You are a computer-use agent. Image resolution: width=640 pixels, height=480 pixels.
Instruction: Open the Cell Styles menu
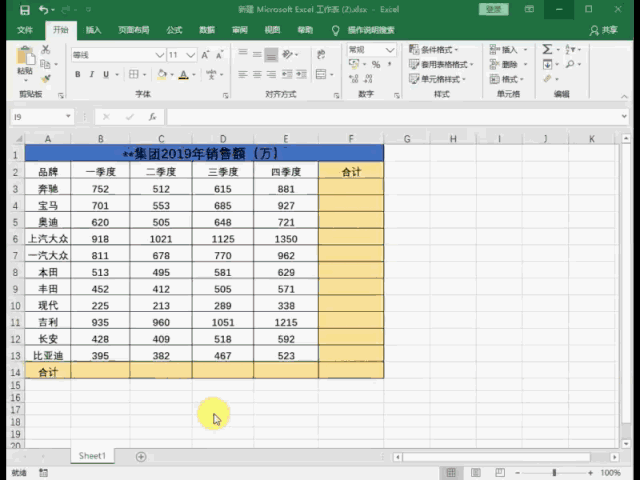[x=437, y=79]
